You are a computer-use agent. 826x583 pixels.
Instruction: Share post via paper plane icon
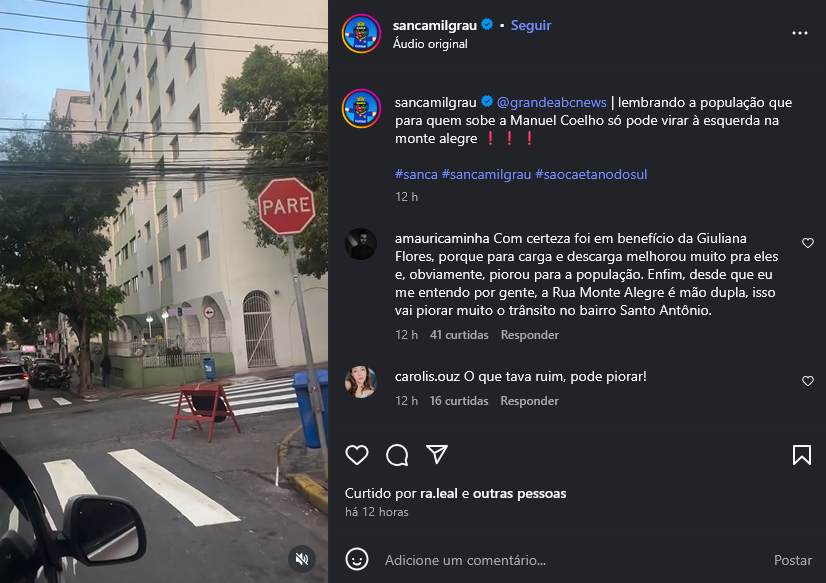click(x=437, y=454)
